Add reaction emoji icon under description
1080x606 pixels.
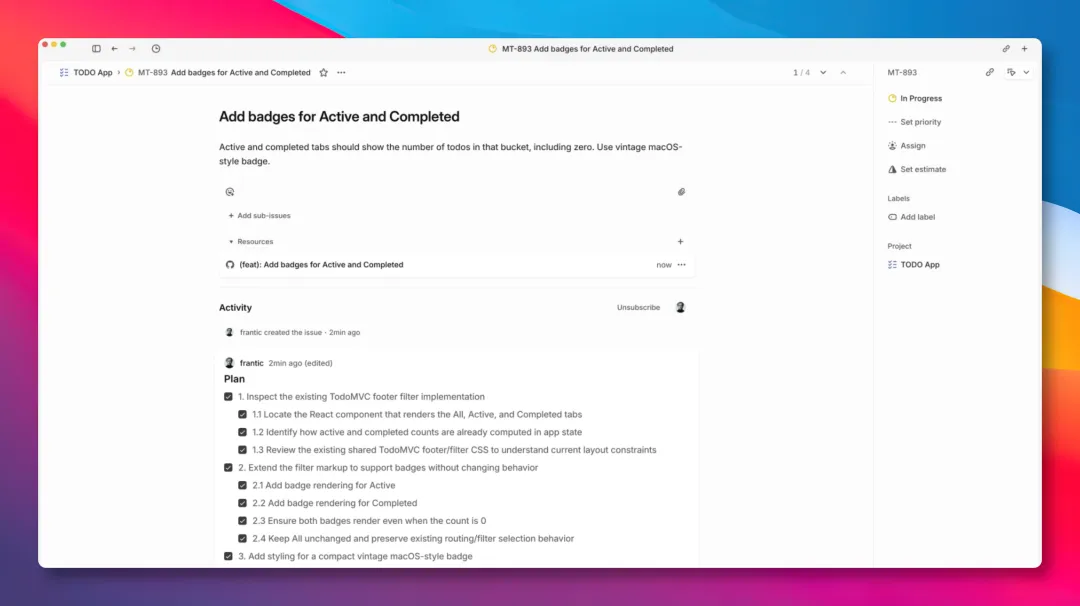[x=230, y=192]
